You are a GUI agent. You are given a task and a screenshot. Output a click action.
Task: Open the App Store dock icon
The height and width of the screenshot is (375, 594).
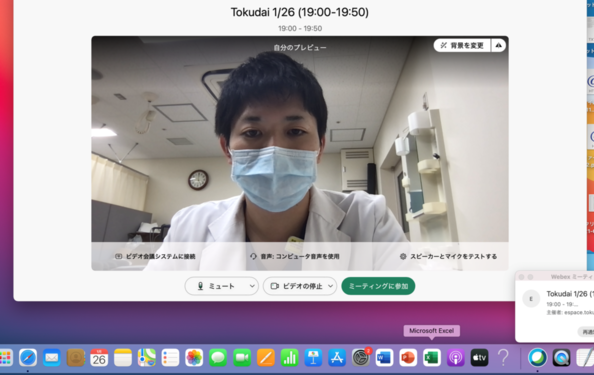coord(337,358)
